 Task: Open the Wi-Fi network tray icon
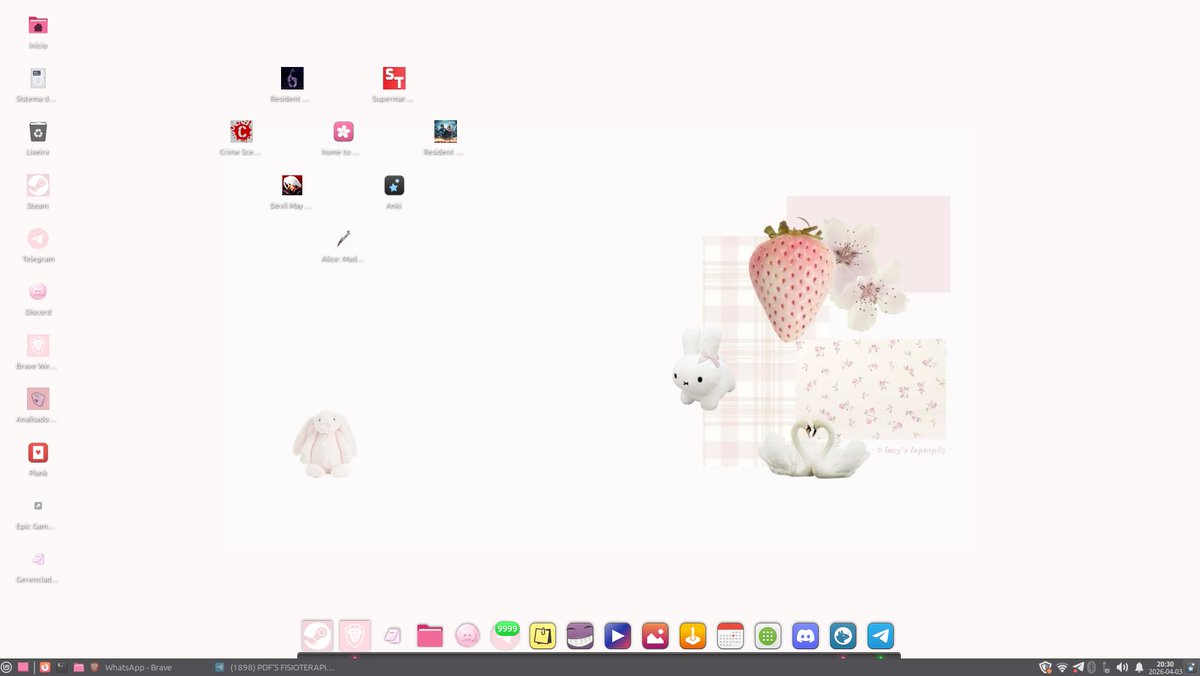(x=1062, y=667)
